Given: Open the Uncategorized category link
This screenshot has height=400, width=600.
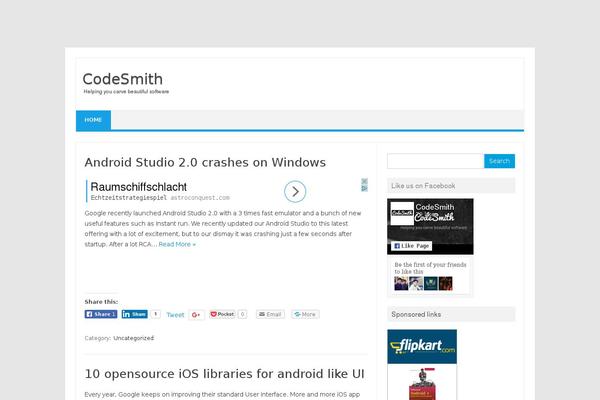Looking at the screenshot, I should [134, 338].
